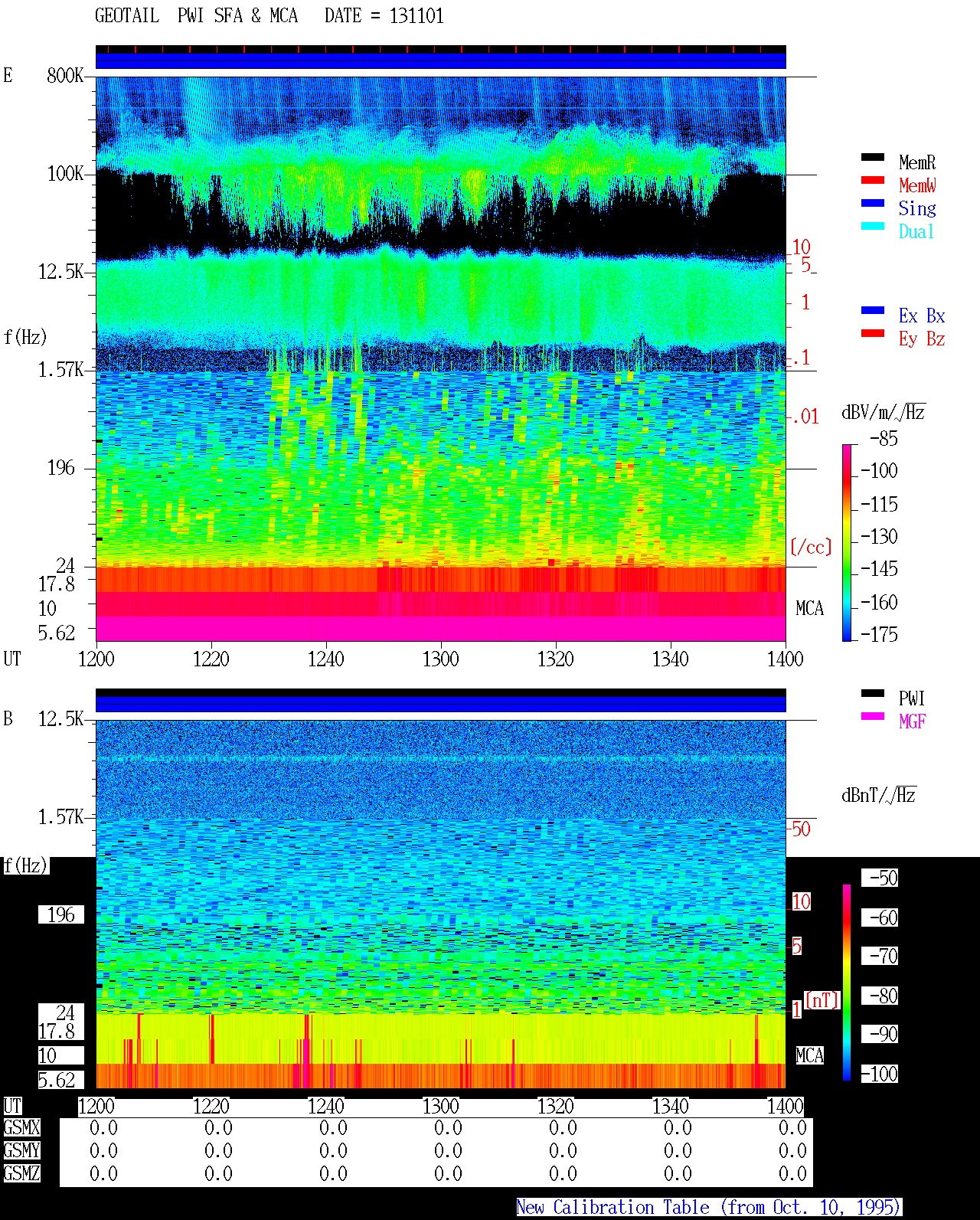This screenshot has height=1220, width=980.
Task: Click the dBnT/√Hz unit label
Action: [879, 795]
